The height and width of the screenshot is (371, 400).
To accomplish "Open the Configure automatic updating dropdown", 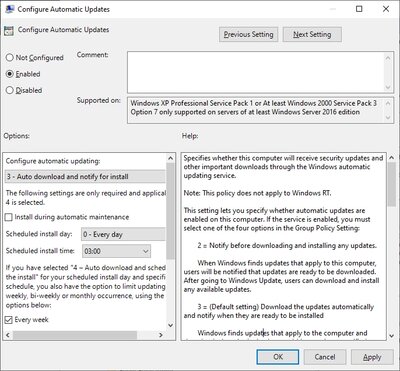I will click(x=85, y=177).
